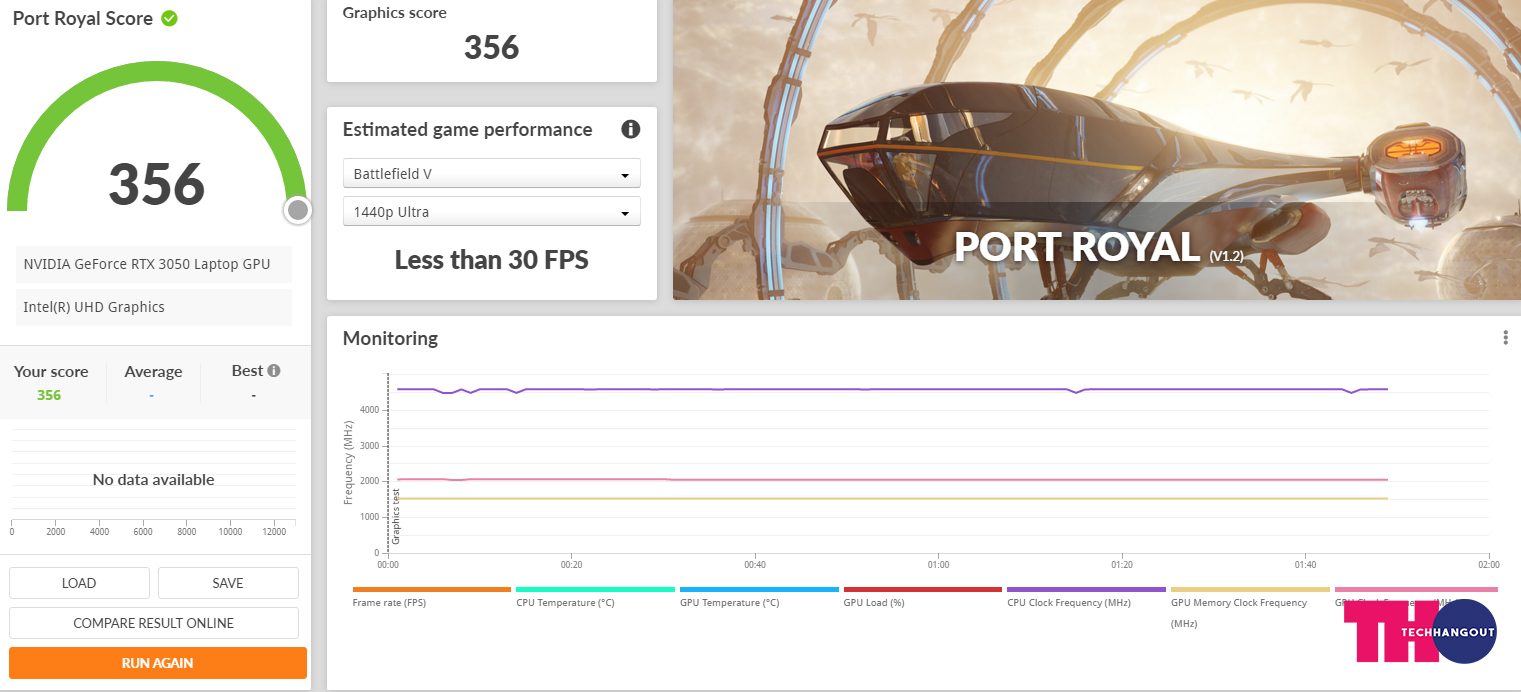Click the large 356 inside the gauge
This screenshot has width=1521, height=692.
tap(157, 184)
